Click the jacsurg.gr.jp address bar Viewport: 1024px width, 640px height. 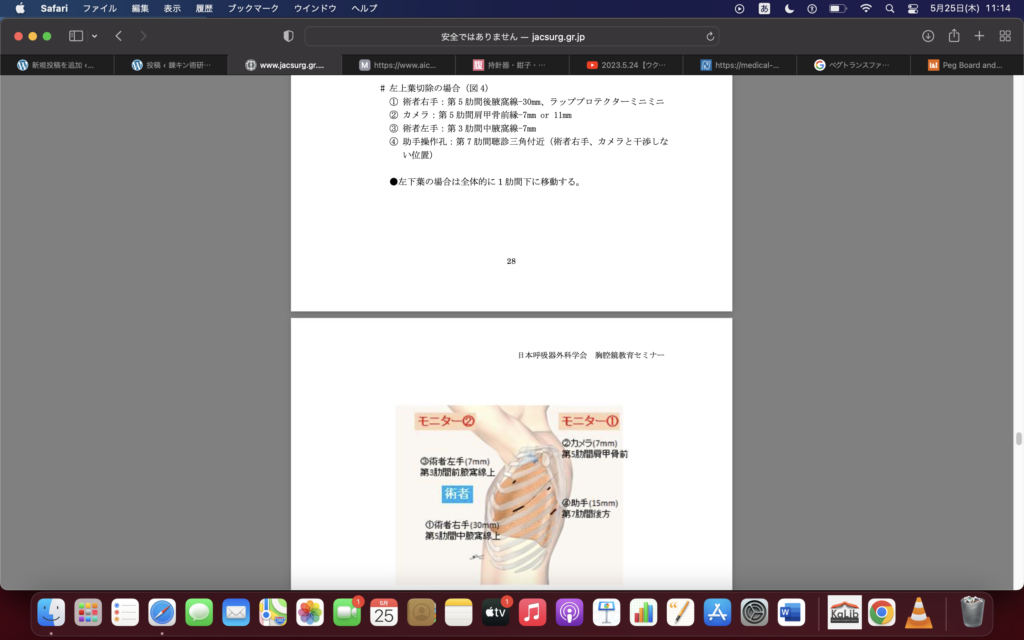pyautogui.click(x=512, y=36)
